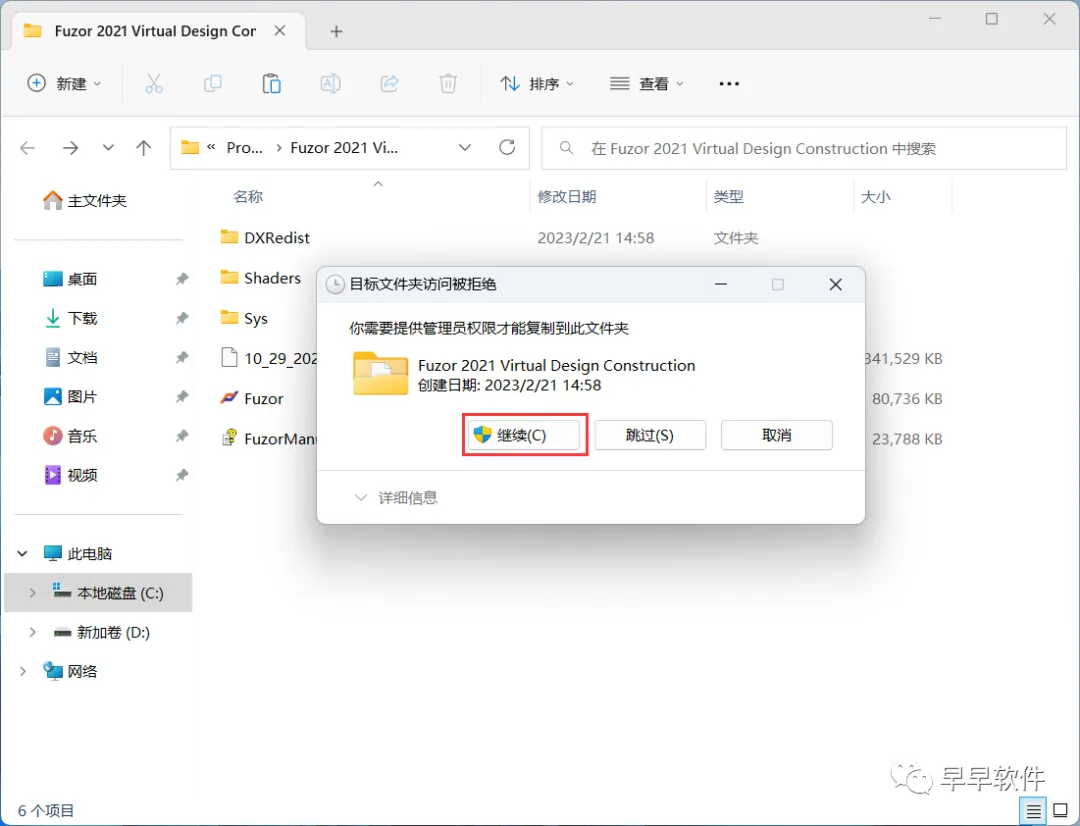
Task: Open 文档 Documents in sidebar
Action: [70, 358]
